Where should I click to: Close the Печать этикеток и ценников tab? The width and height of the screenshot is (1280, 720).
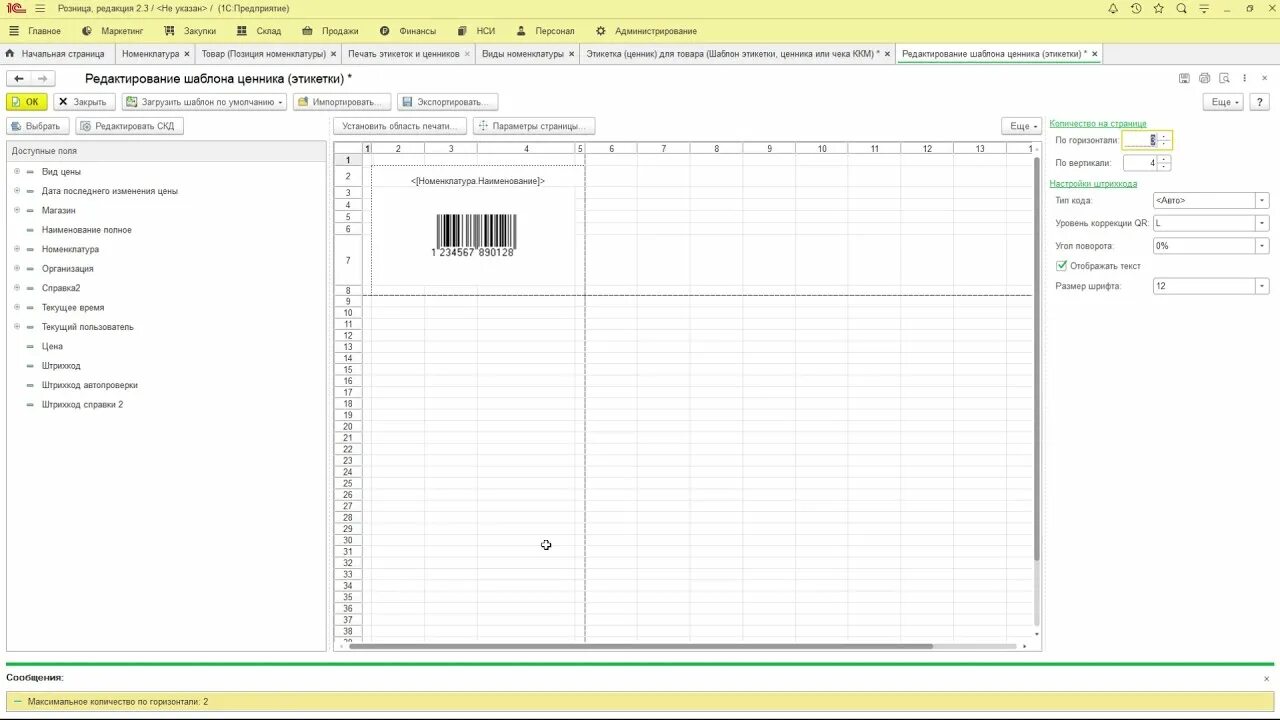(467, 54)
